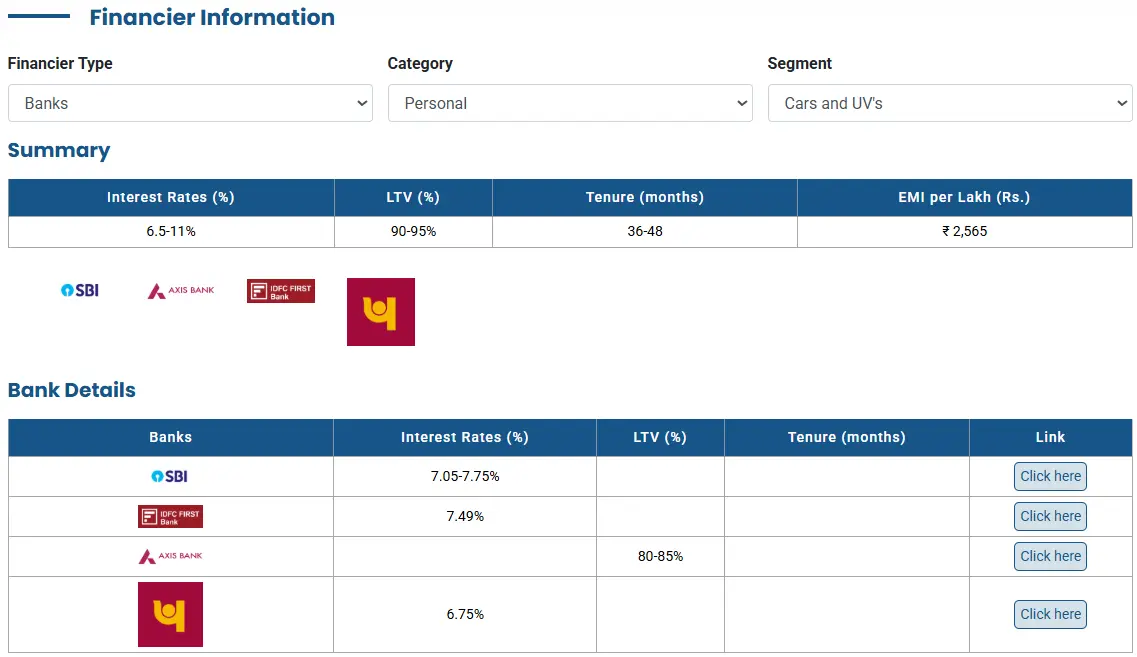This screenshot has height=657, width=1137.
Task: Click the 'Financier Information' heading
Action: coord(212,17)
